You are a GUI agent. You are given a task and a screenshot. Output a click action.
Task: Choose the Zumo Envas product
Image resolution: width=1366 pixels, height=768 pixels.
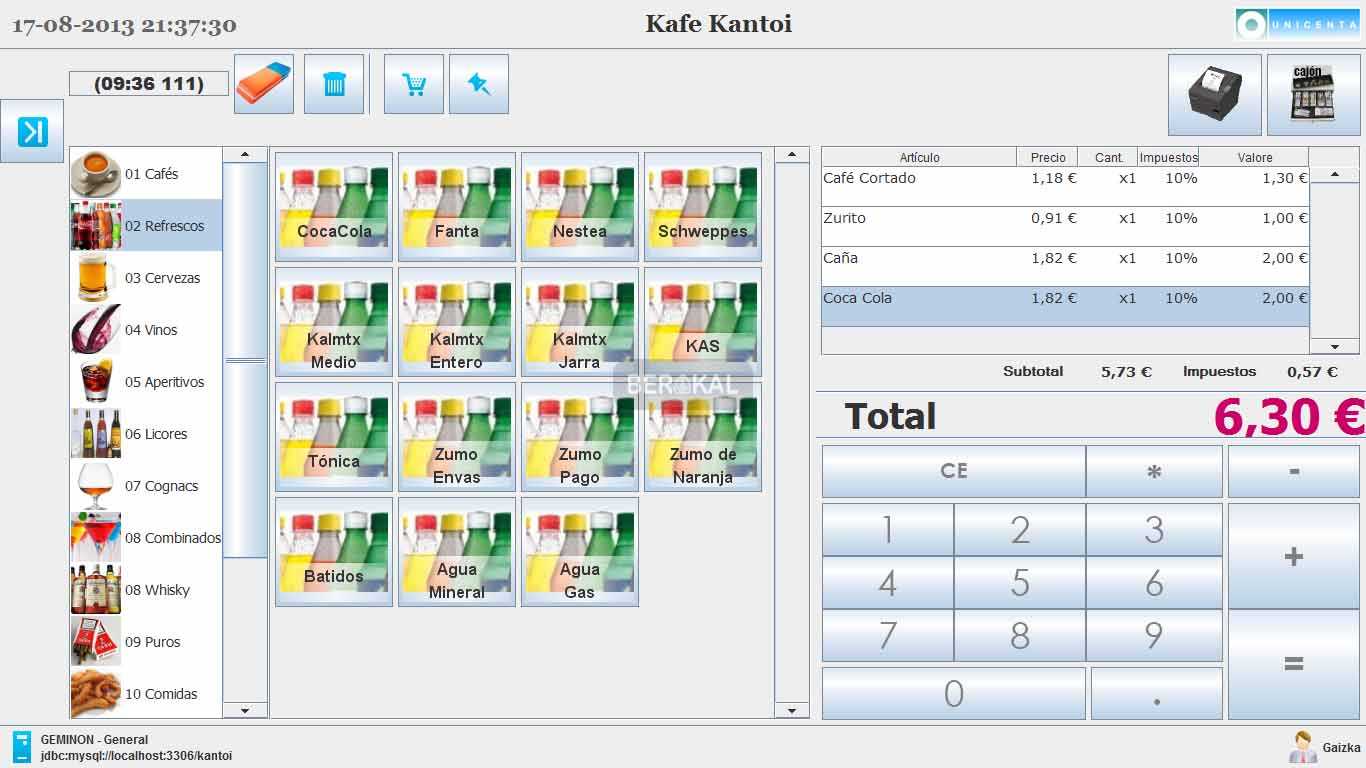pos(457,437)
